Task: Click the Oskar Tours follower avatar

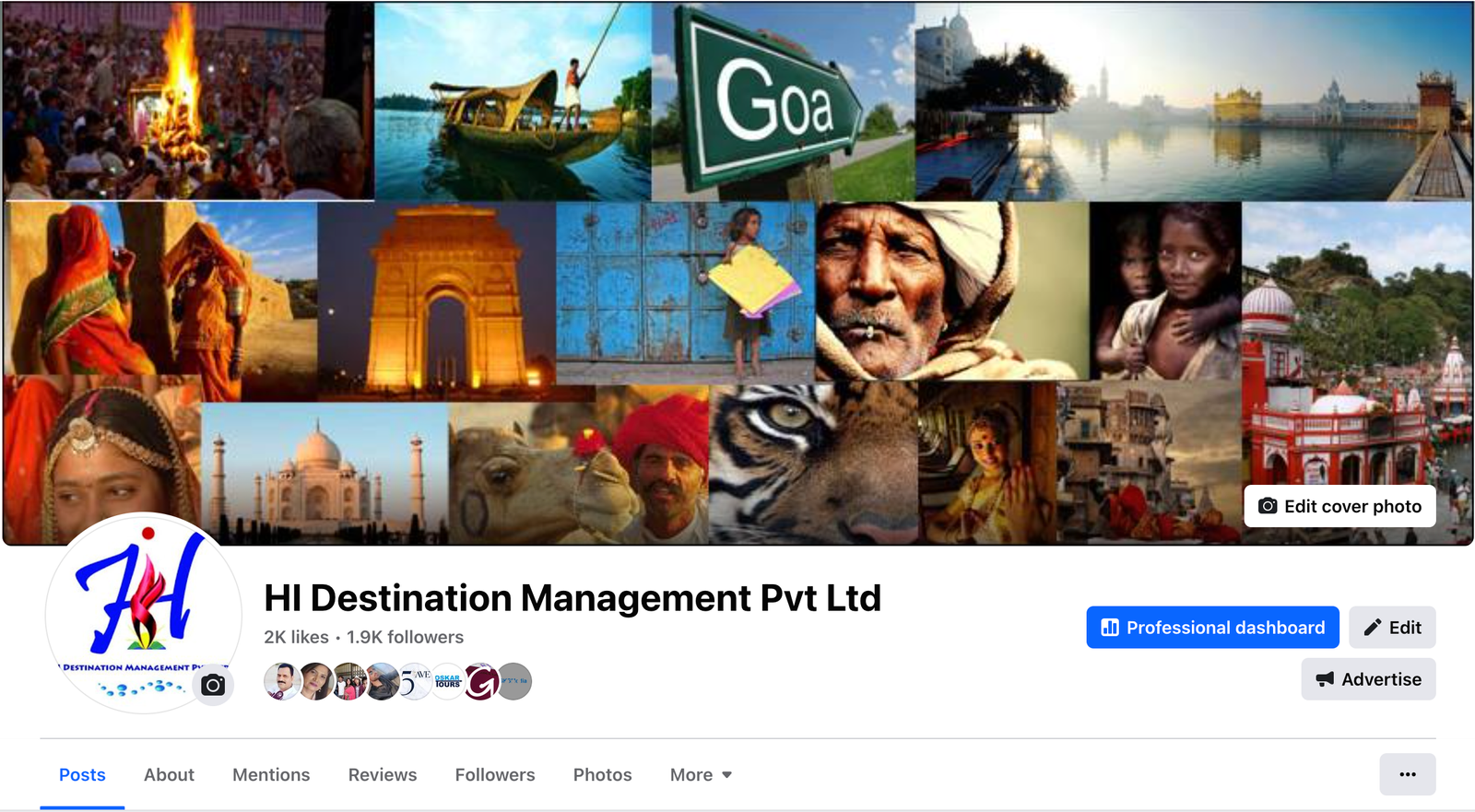Action: [448, 681]
